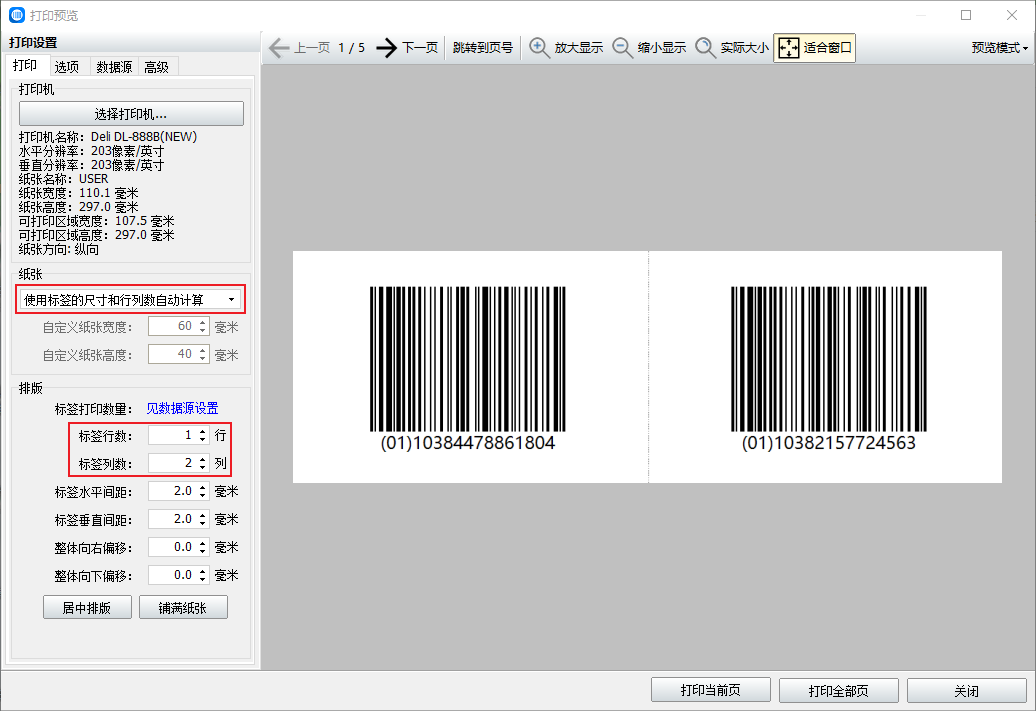Screen dimensions: 1036x711
Task: Click 打印当前页 button
Action: 710,691
